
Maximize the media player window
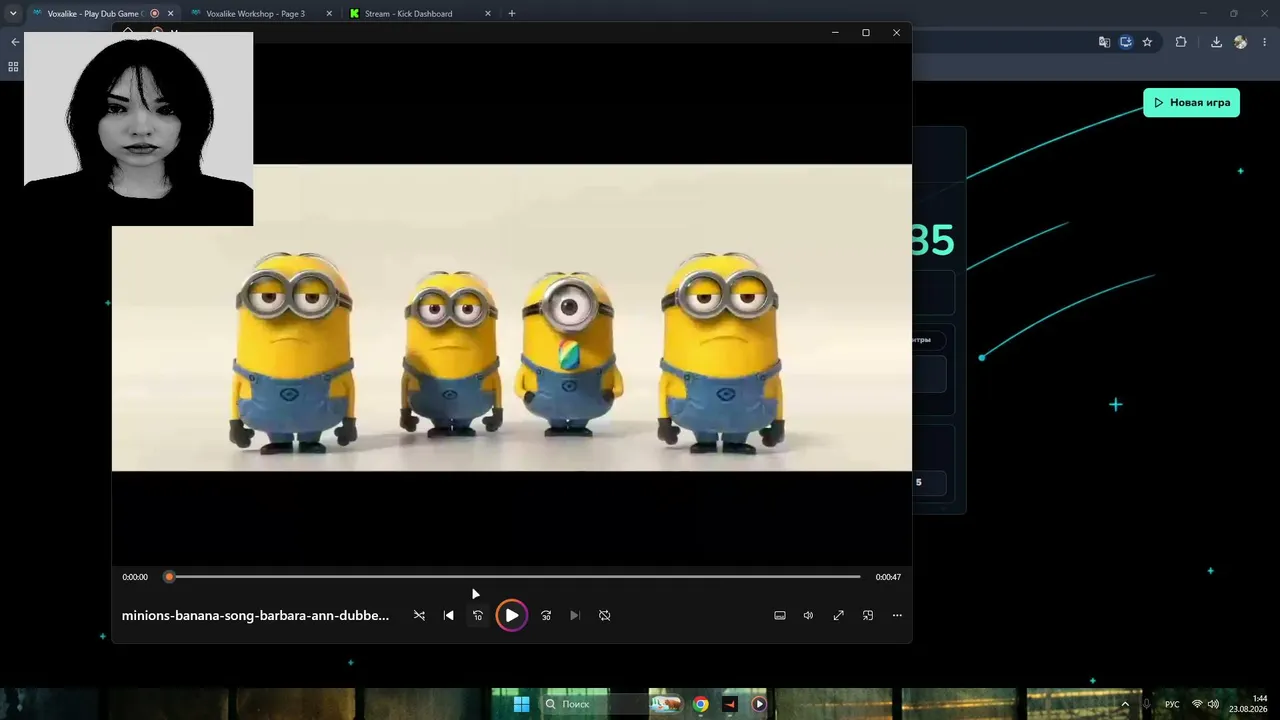point(866,32)
